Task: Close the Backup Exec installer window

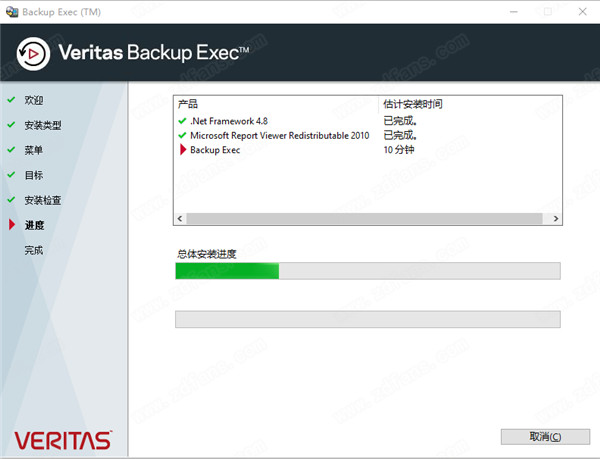Action: coord(582,12)
